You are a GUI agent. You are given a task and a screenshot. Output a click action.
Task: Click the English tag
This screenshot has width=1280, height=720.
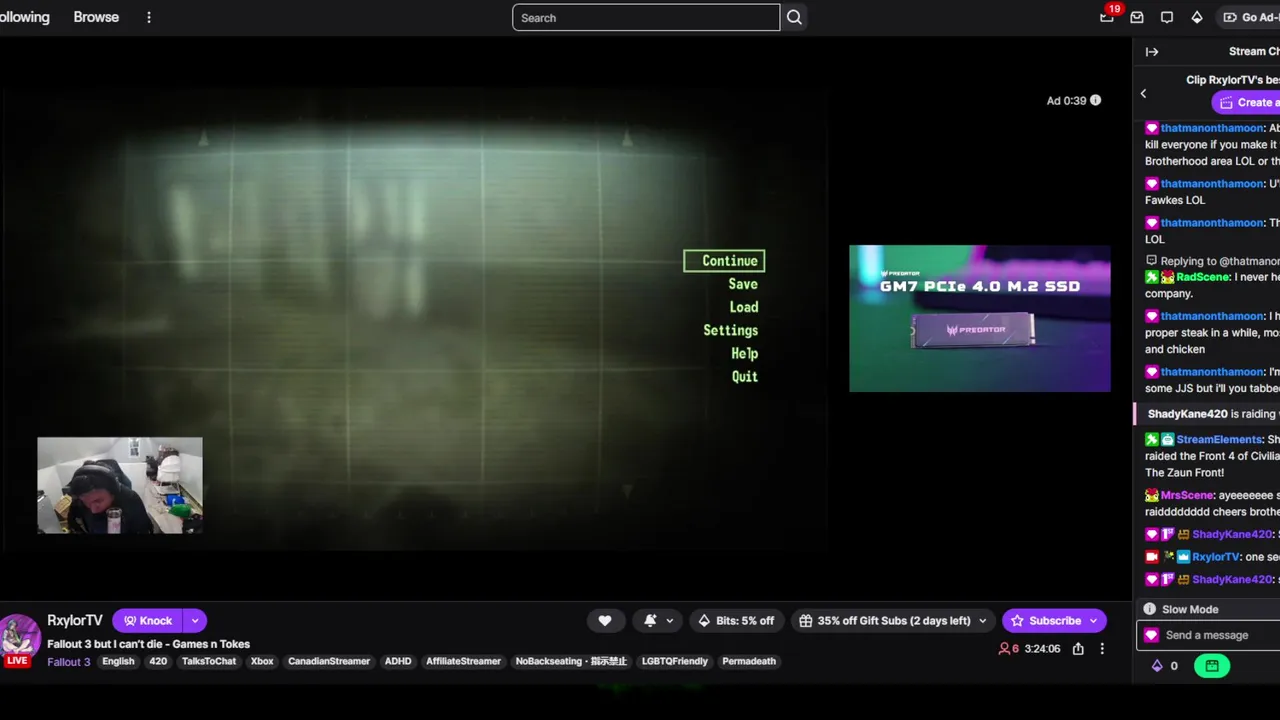tap(118, 661)
